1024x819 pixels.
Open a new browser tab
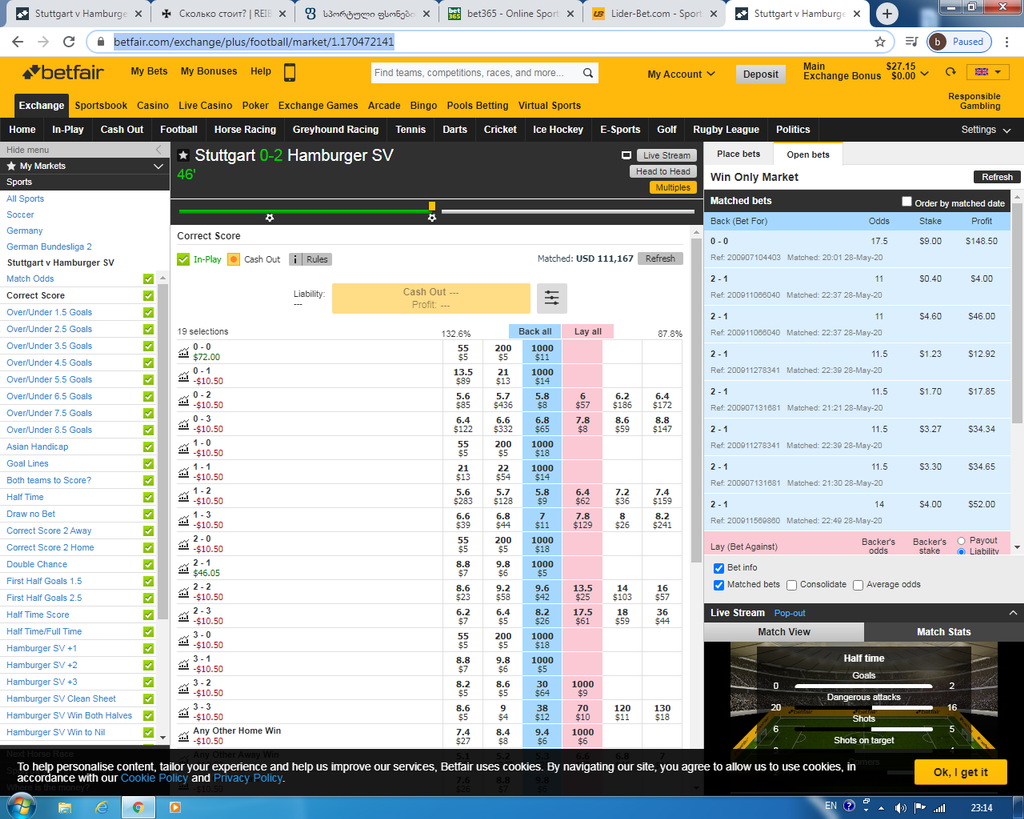click(887, 13)
